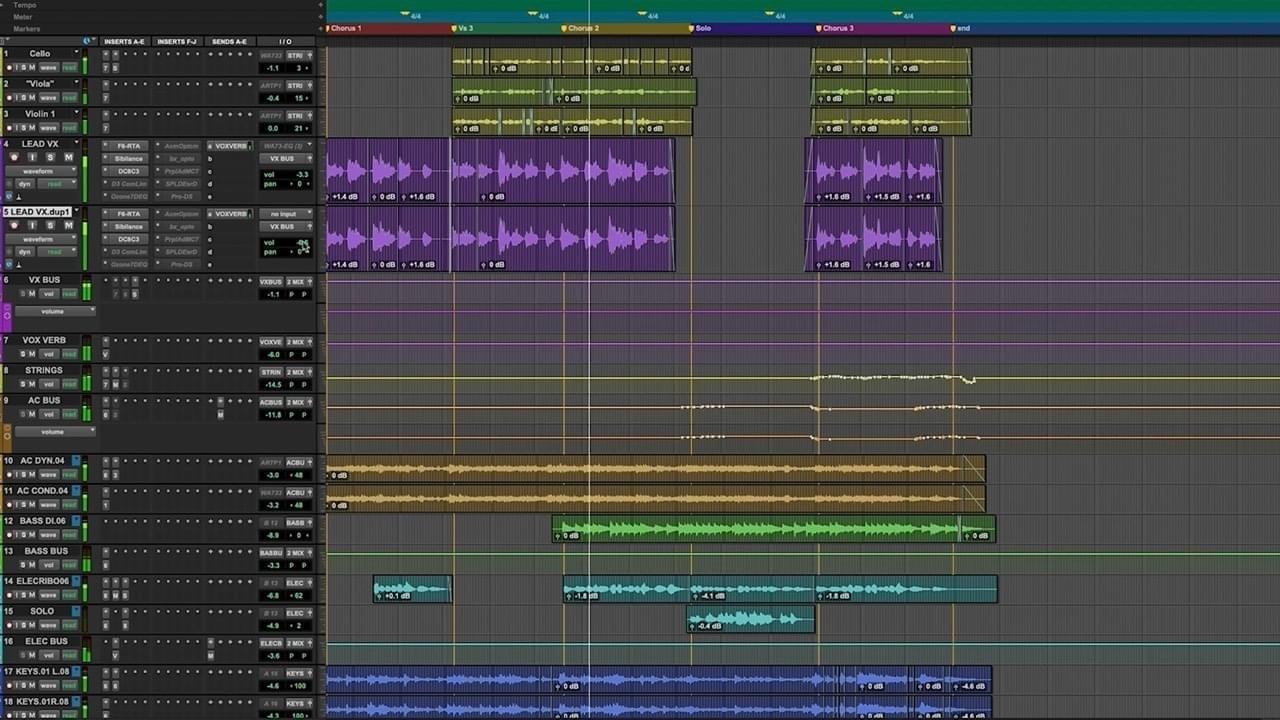
Task: Open the F6-RTA plugin on LEAD VX
Action: click(128, 145)
